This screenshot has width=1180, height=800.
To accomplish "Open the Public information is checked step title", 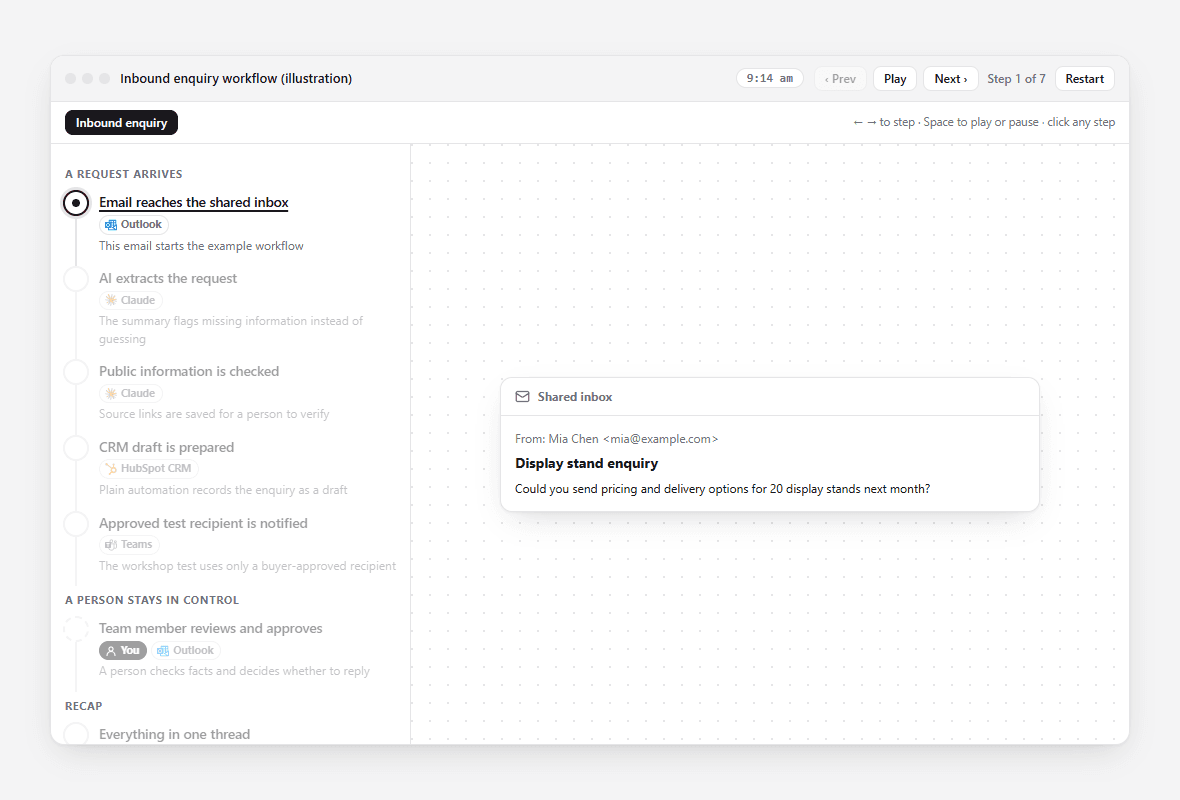I will (189, 372).
